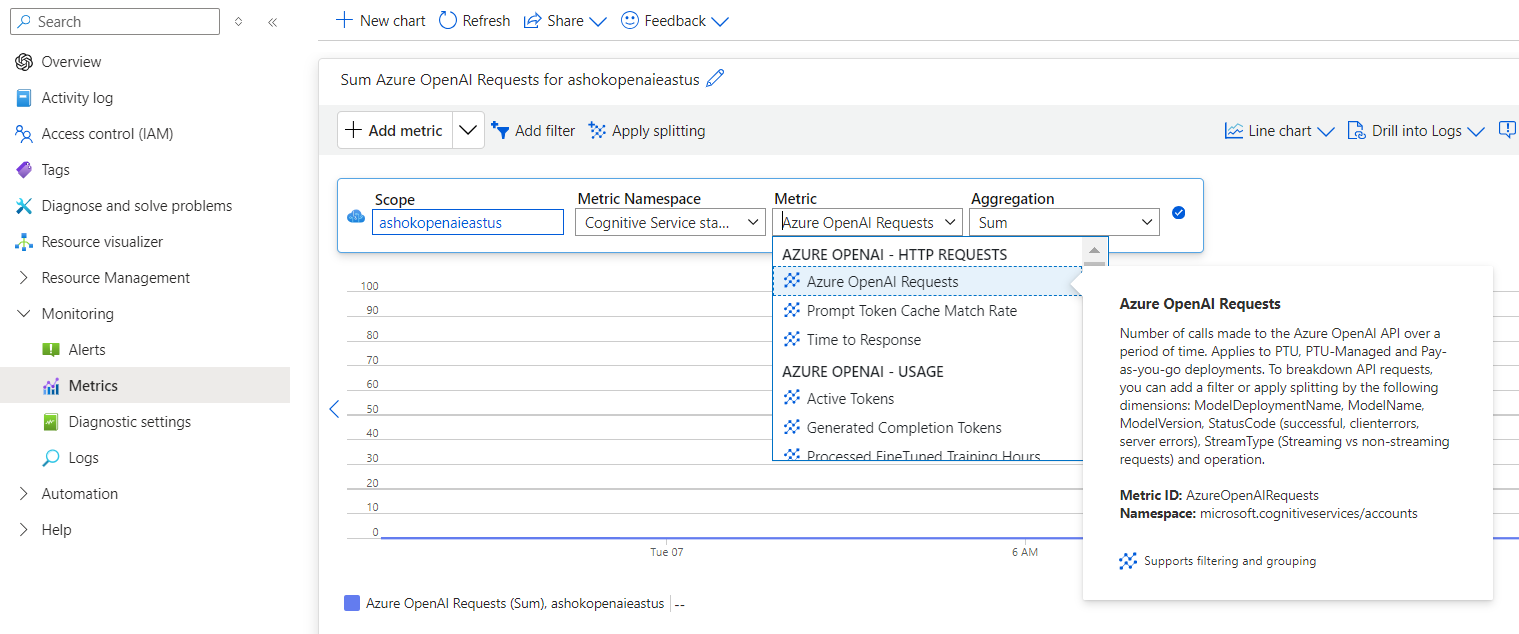Click the Refresh circular arrow icon

[x=448, y=20]
